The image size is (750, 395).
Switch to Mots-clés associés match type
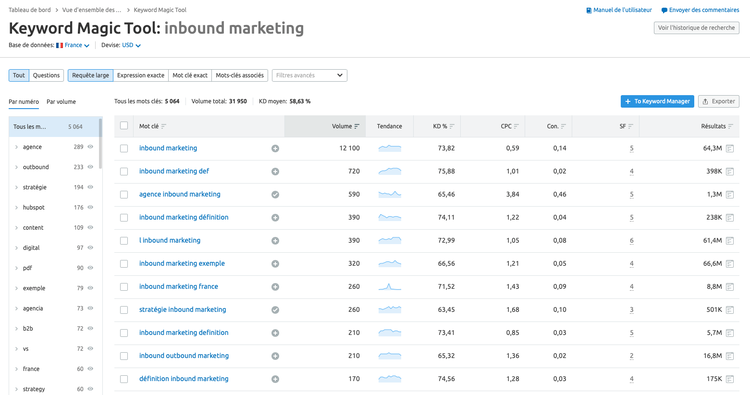point(240,76)
